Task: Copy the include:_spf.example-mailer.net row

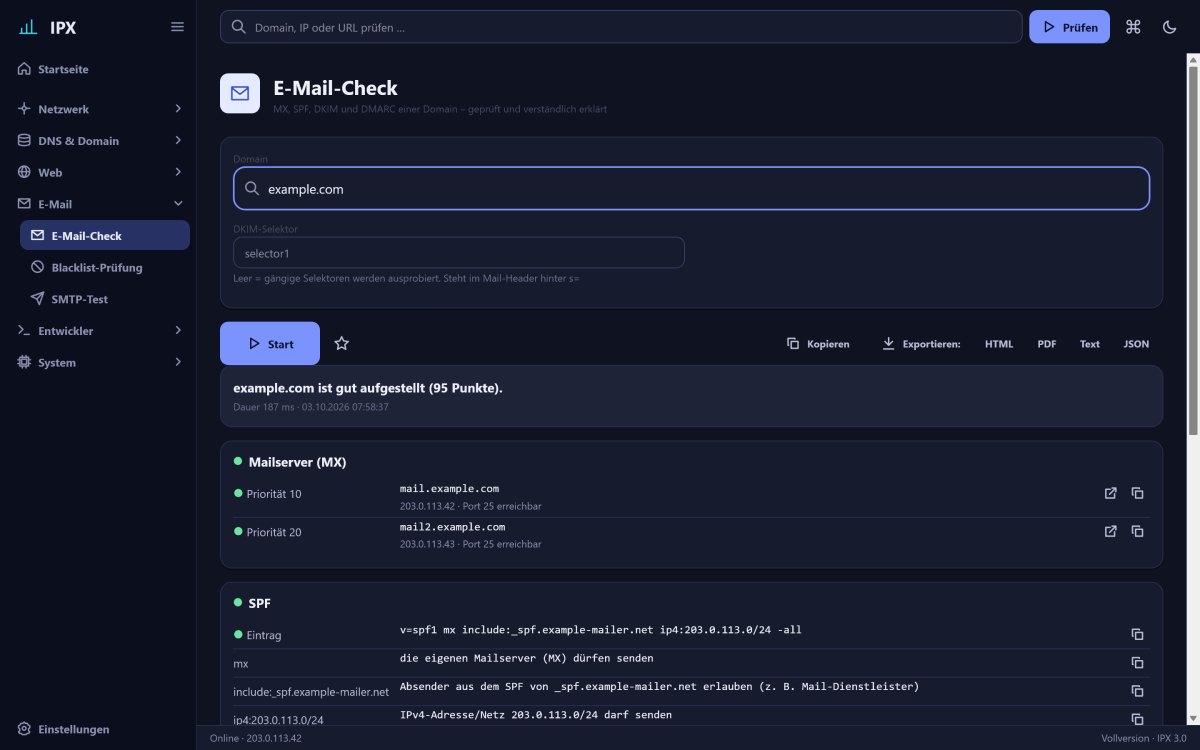Action: coord(1137,691)
